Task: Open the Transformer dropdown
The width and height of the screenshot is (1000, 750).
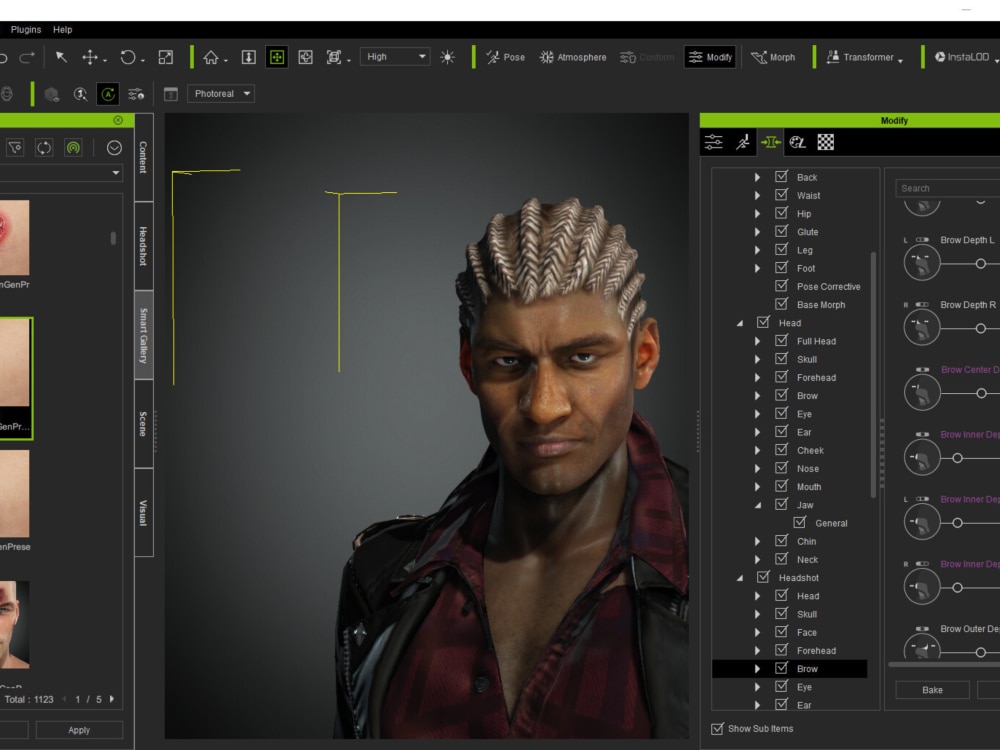Action: (x=864, y=57)
